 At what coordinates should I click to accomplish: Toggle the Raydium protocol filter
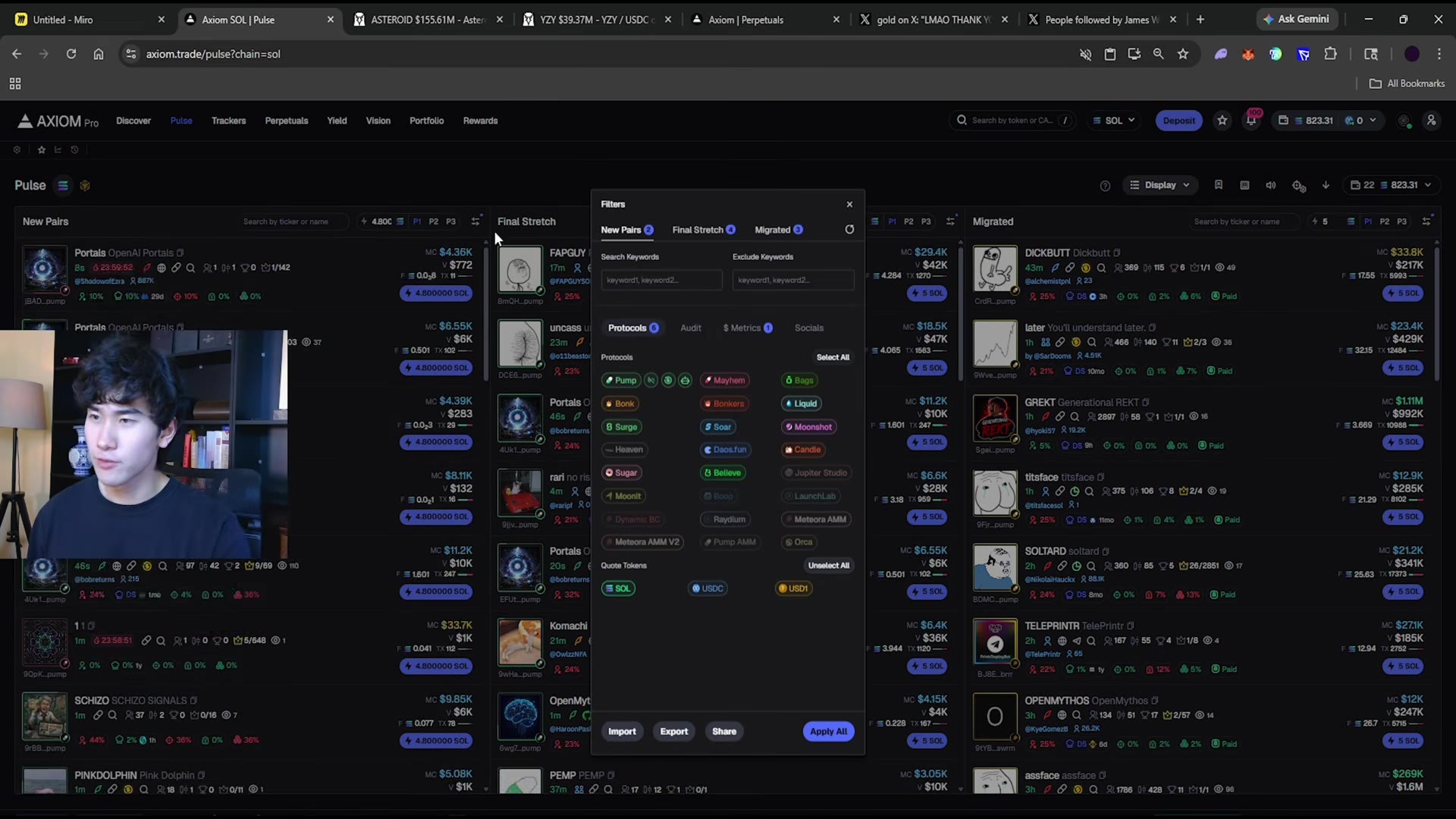[725, 519]
